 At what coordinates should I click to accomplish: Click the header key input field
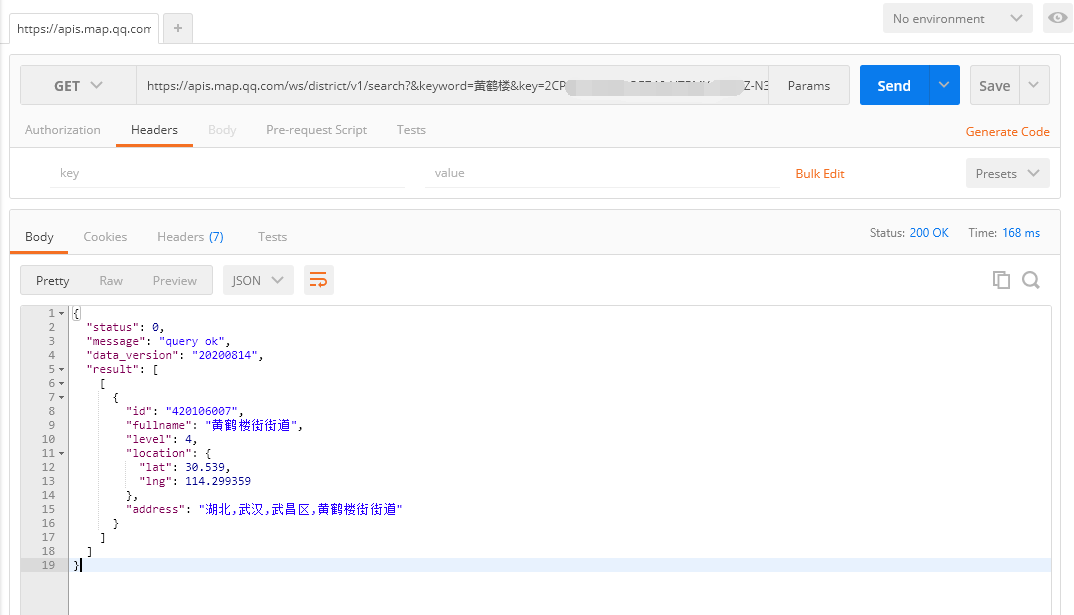tap(228, 173)
